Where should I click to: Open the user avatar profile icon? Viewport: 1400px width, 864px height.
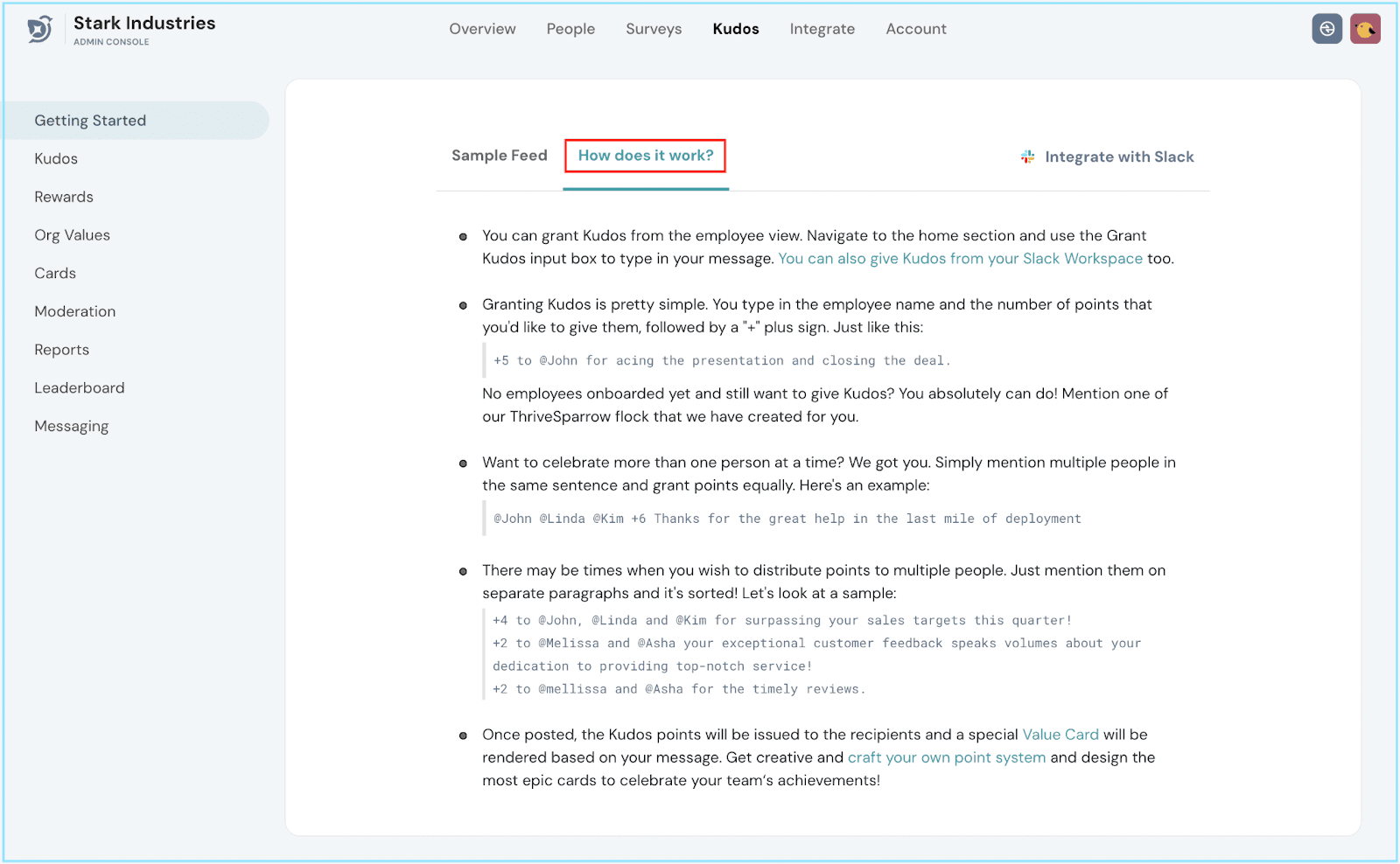click(1365, 29)
